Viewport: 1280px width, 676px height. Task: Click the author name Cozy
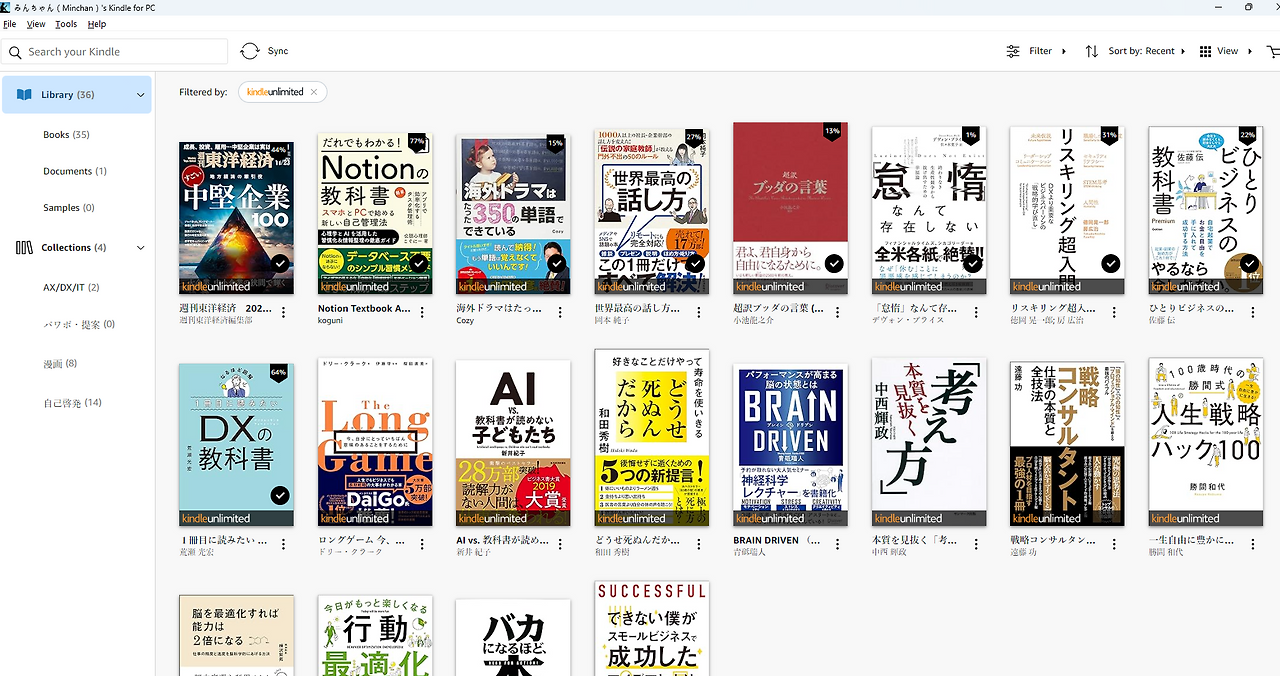465,321
